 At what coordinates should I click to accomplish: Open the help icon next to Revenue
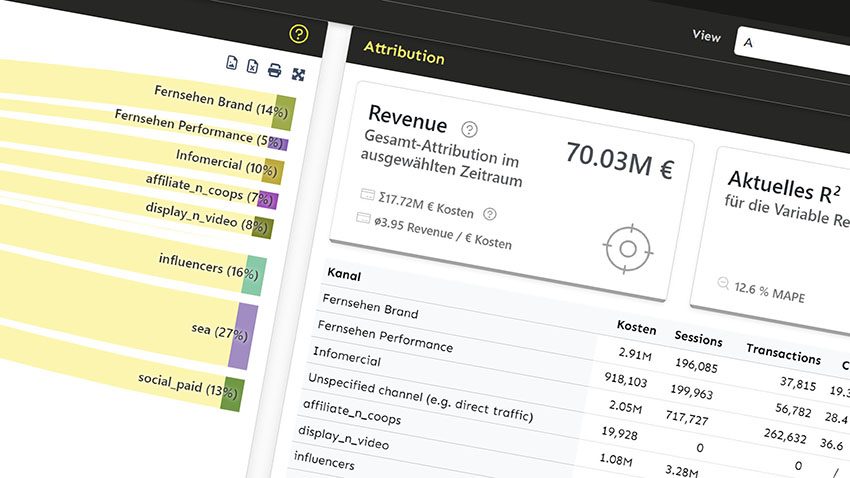click(469, 129)
